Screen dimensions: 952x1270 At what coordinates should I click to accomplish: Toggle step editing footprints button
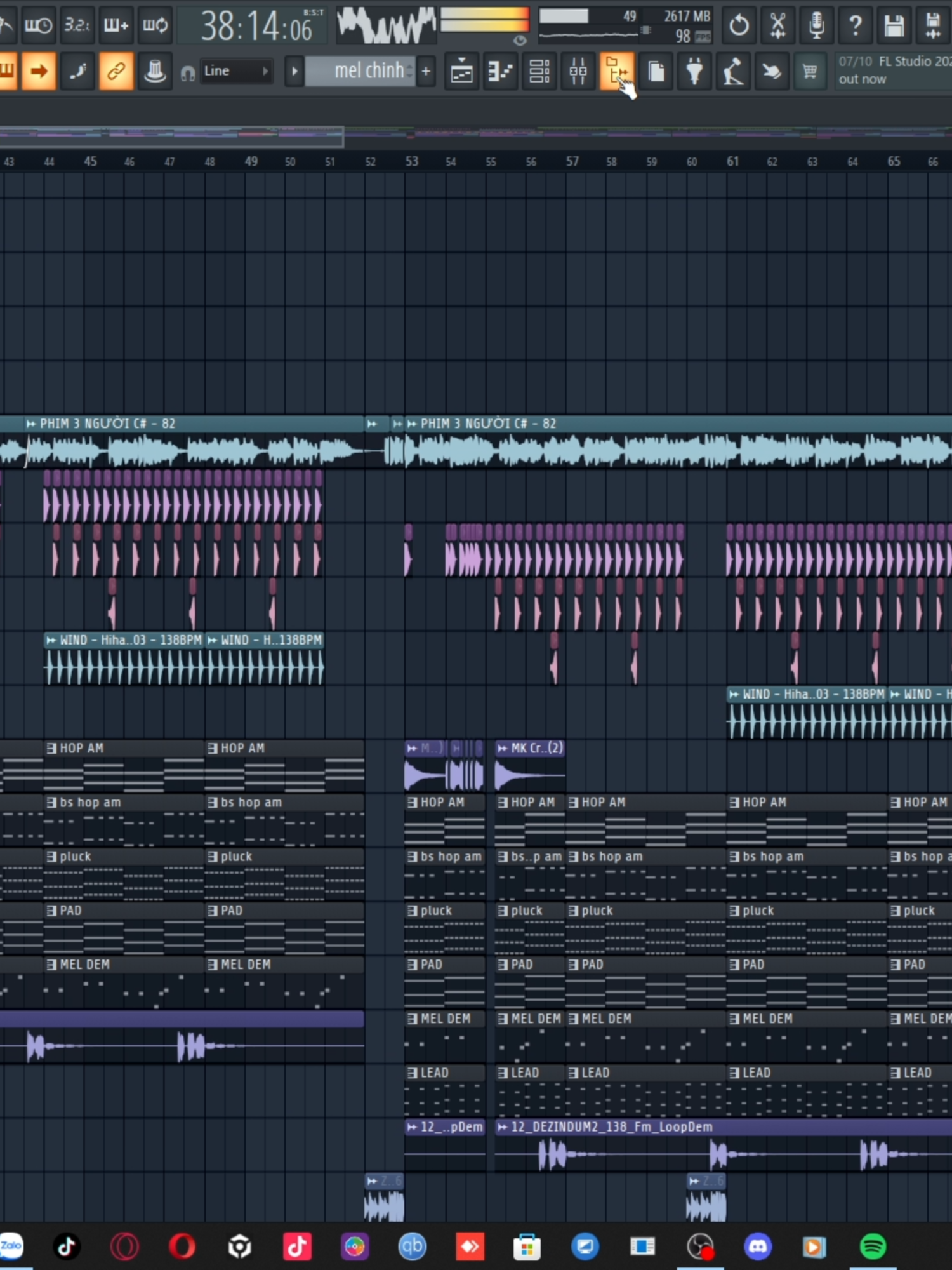coord(77,72)
